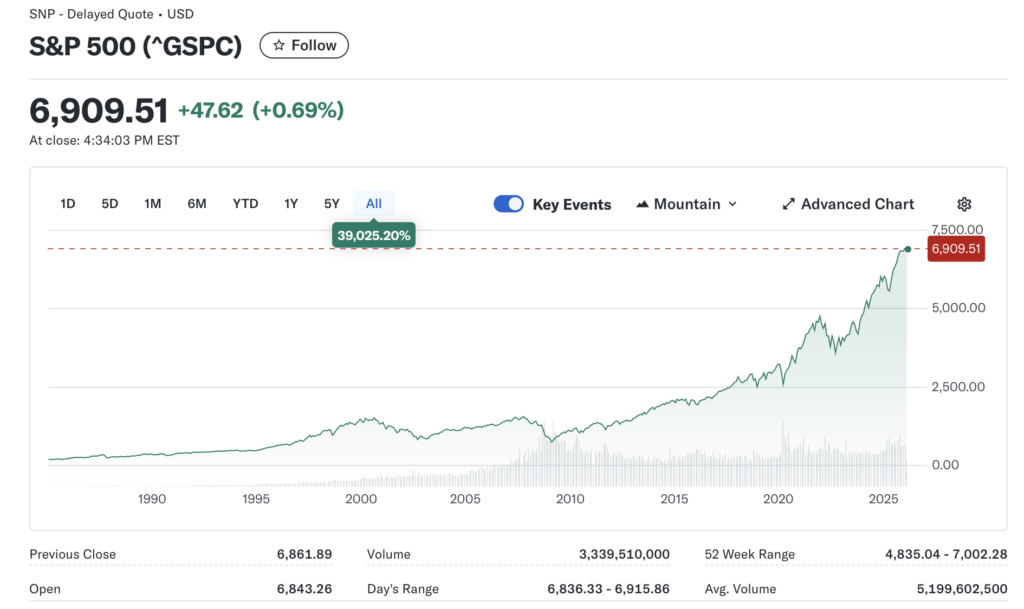The width and height of the screenshot is (1024, 609).
Task: Click the 39,025.20% return badge
Action: [x=374, y=235]
